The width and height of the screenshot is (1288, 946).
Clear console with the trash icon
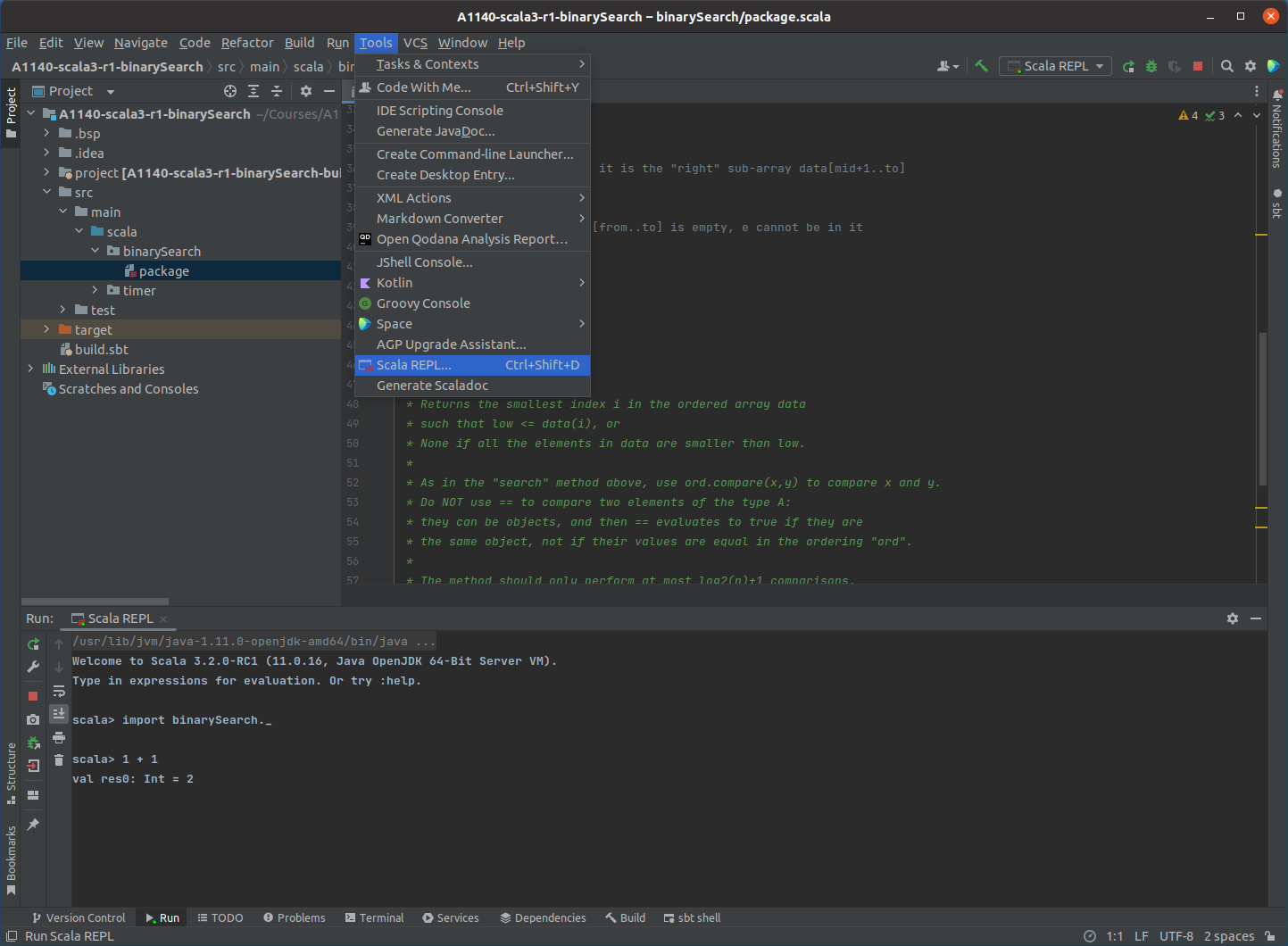tap(59, 759)
